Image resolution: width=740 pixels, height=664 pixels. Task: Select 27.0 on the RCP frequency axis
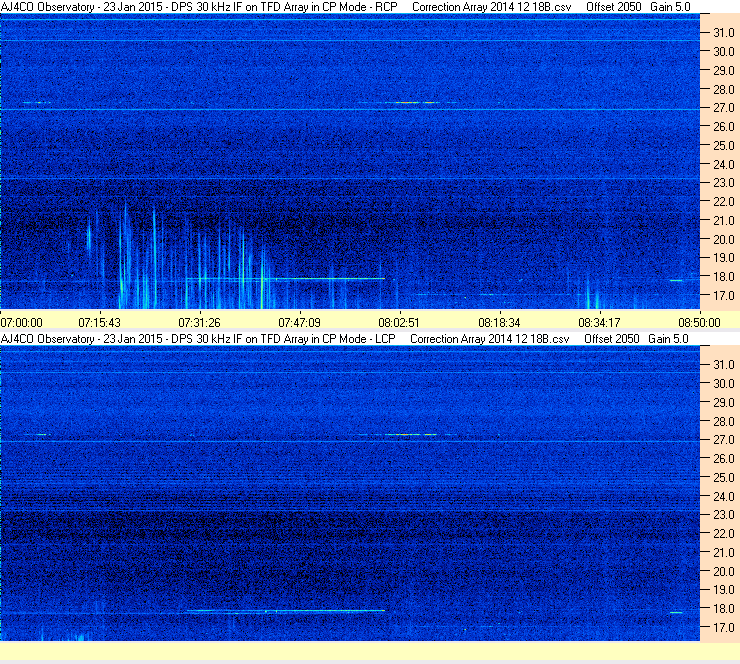pos(723,108)
